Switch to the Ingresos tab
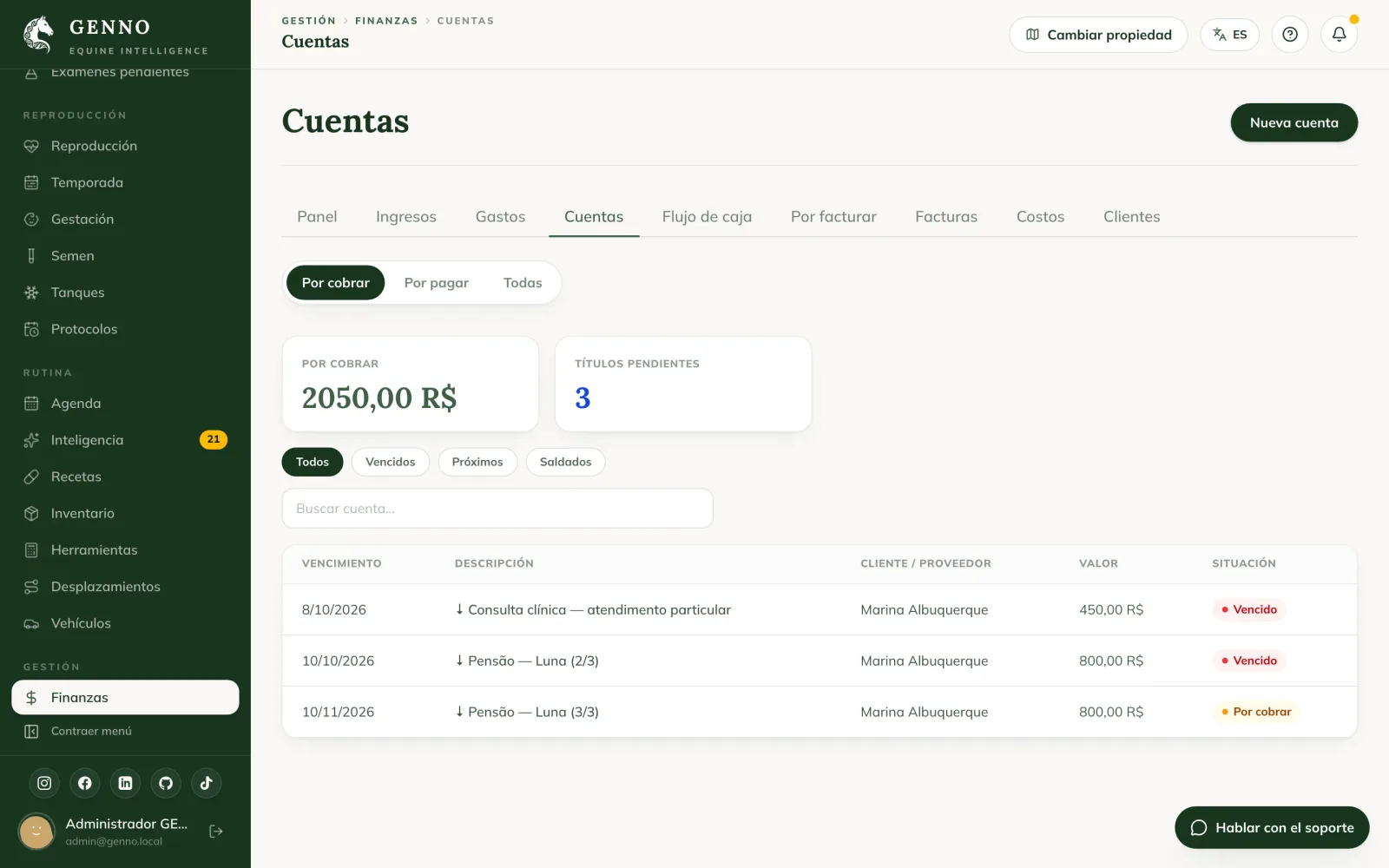The height and width of the screenshot is (868, 1389). 406,217
